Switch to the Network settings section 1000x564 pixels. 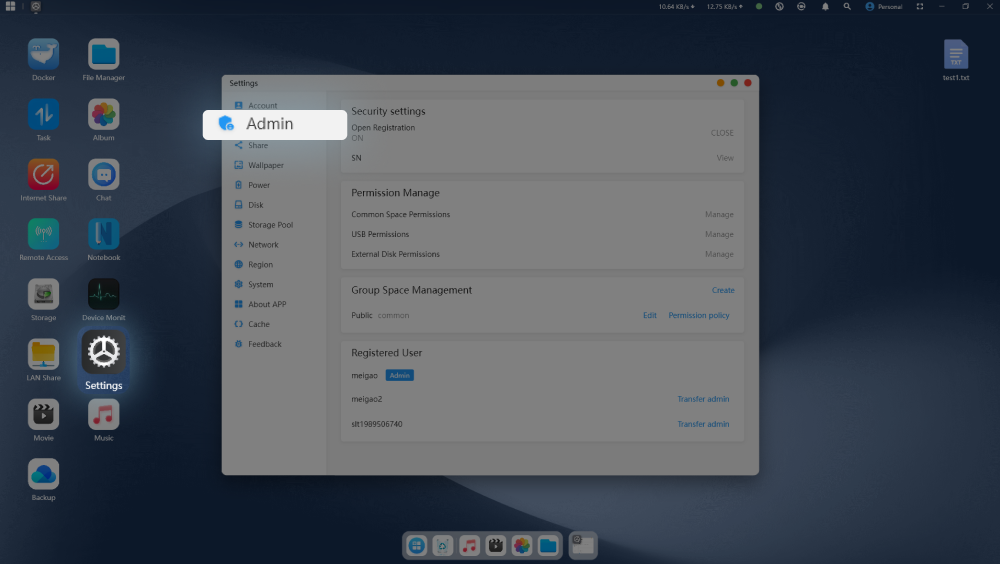tap(263, 245)
